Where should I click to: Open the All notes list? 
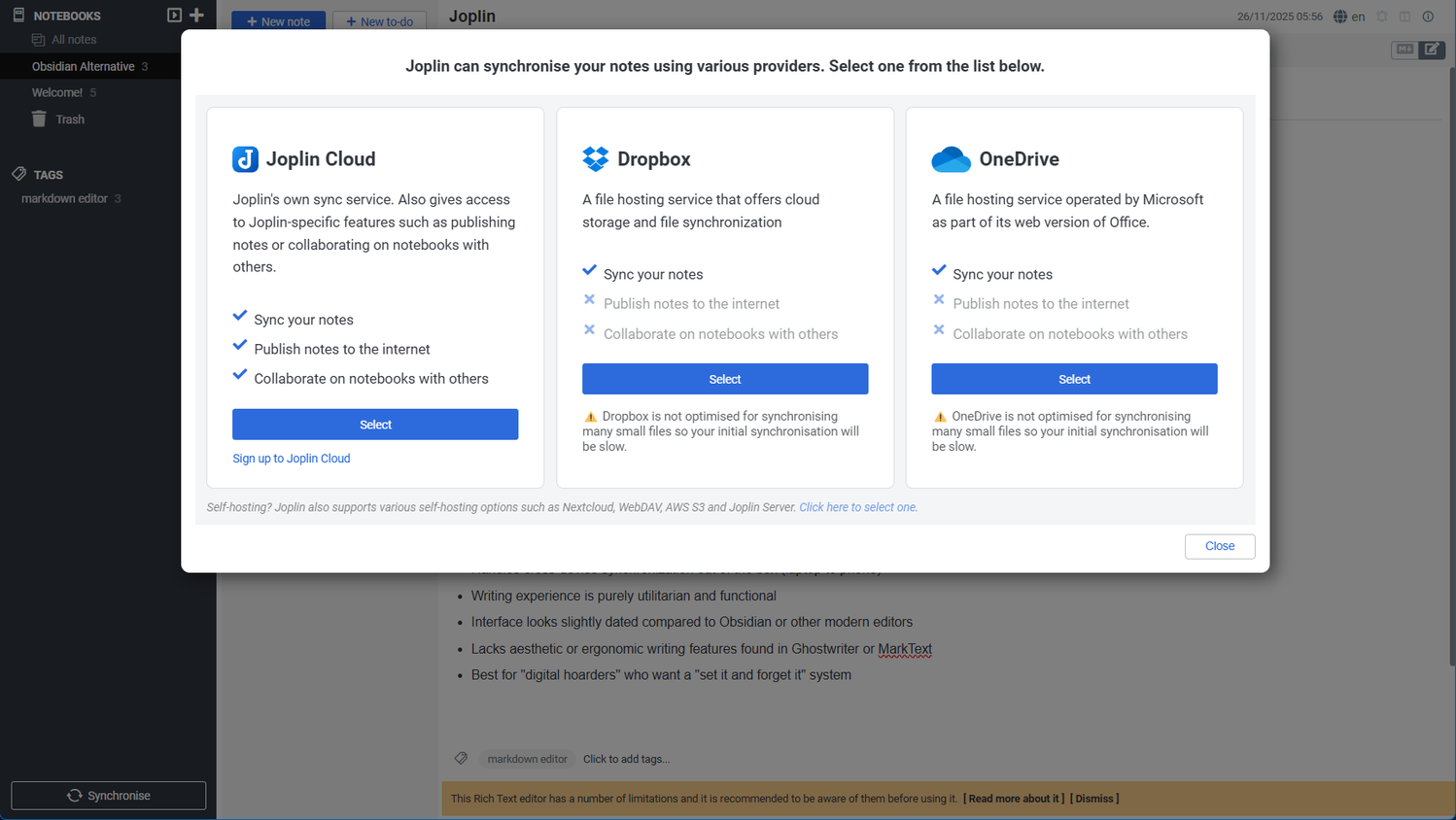click(74, 40)
